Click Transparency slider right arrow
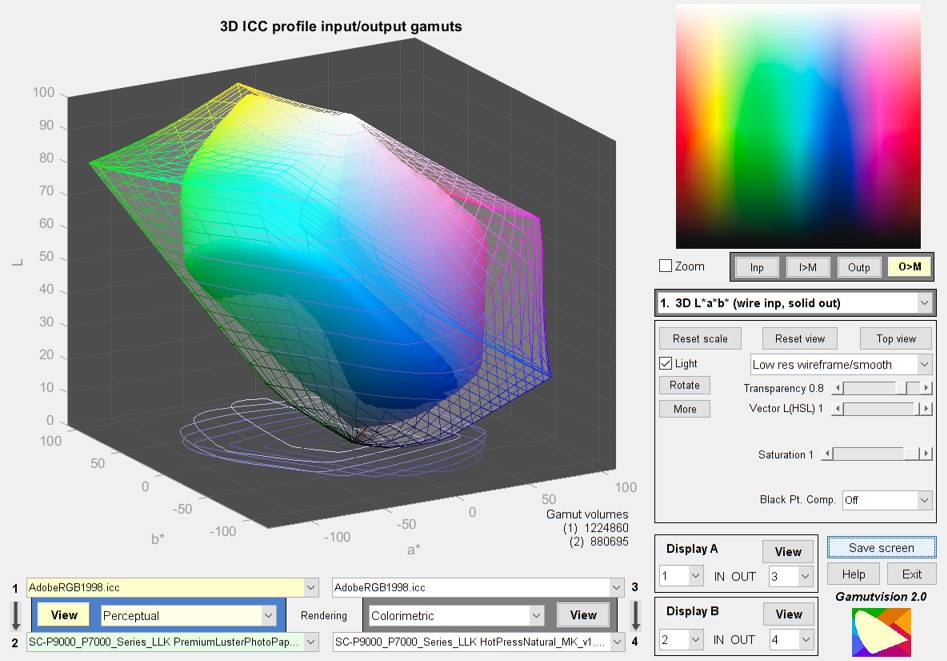This screenshot has height=661, width=947. (926, 388)
